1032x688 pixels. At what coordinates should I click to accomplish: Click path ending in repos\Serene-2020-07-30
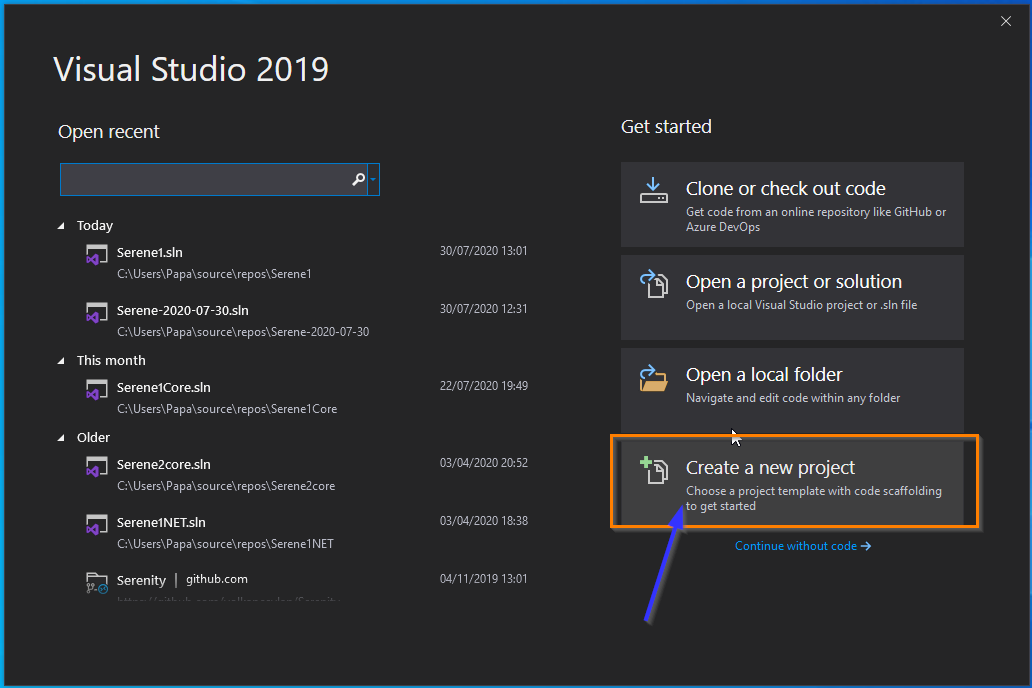tap(243, 332)
